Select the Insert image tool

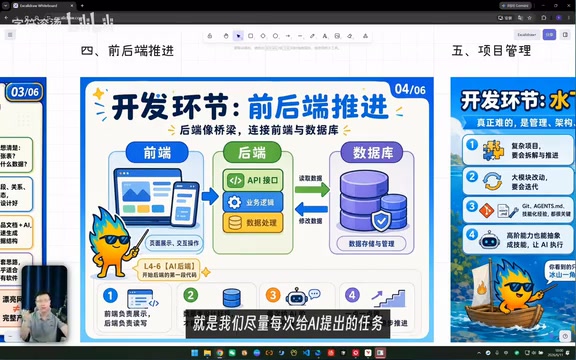click(x=337, y=36)
